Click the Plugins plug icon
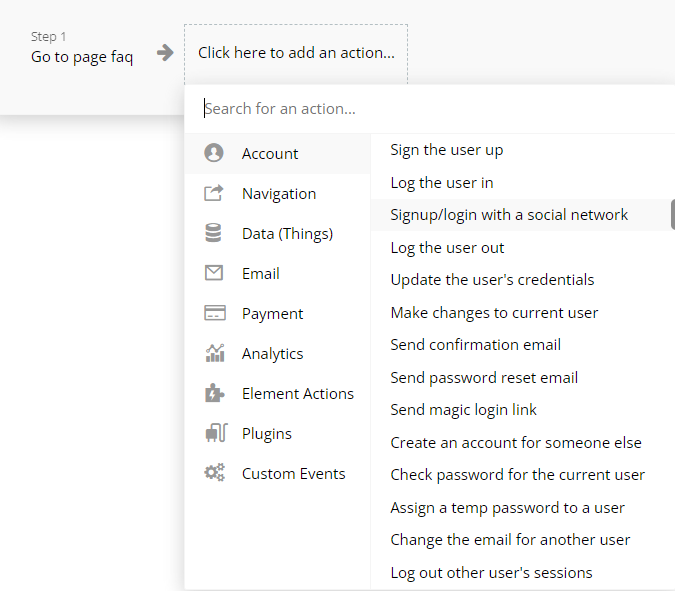The width and height of the screenshot is (675, 591). click(216, 433)
